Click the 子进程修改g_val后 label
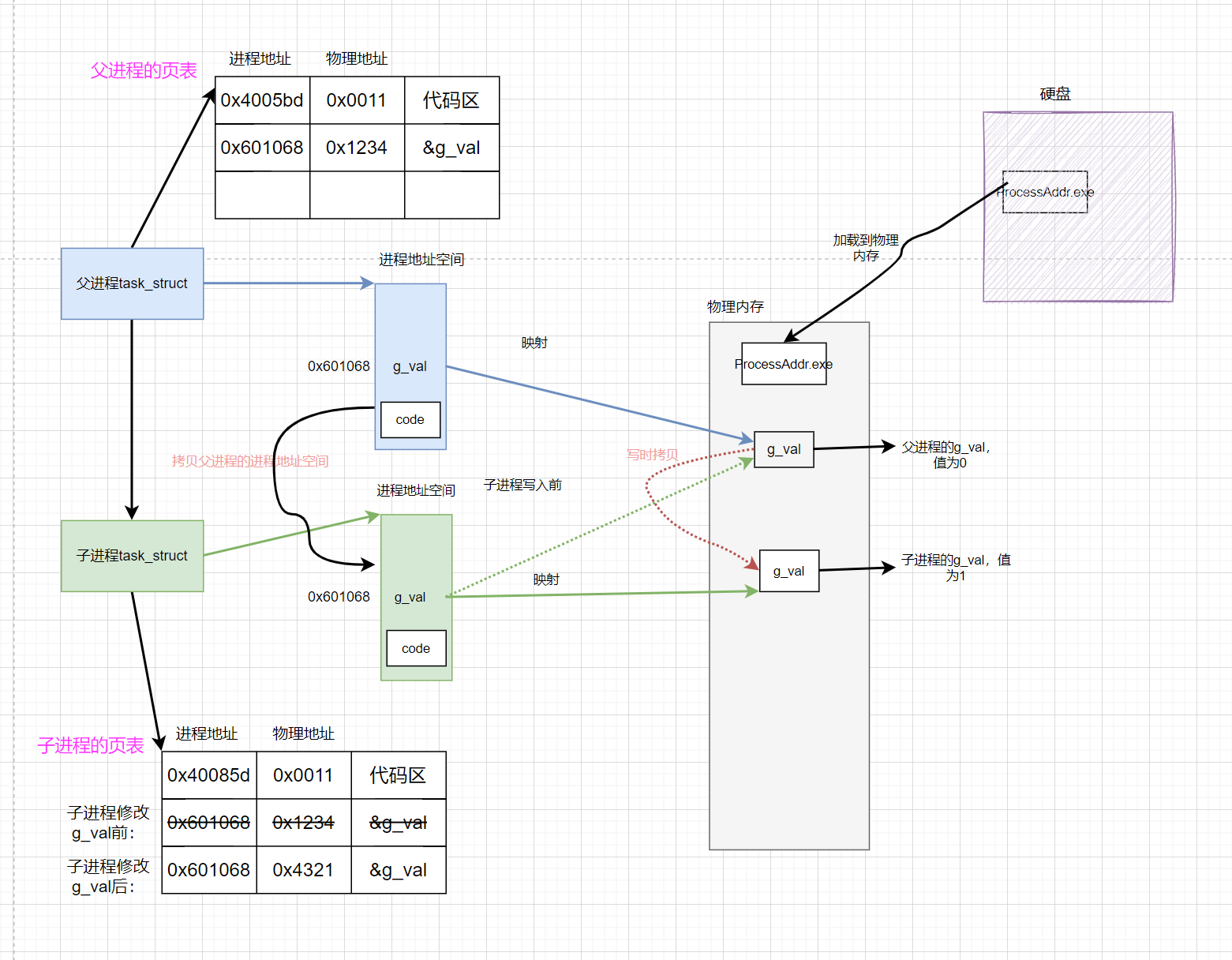Viewport: 1232px width, 960px height. 108,876
